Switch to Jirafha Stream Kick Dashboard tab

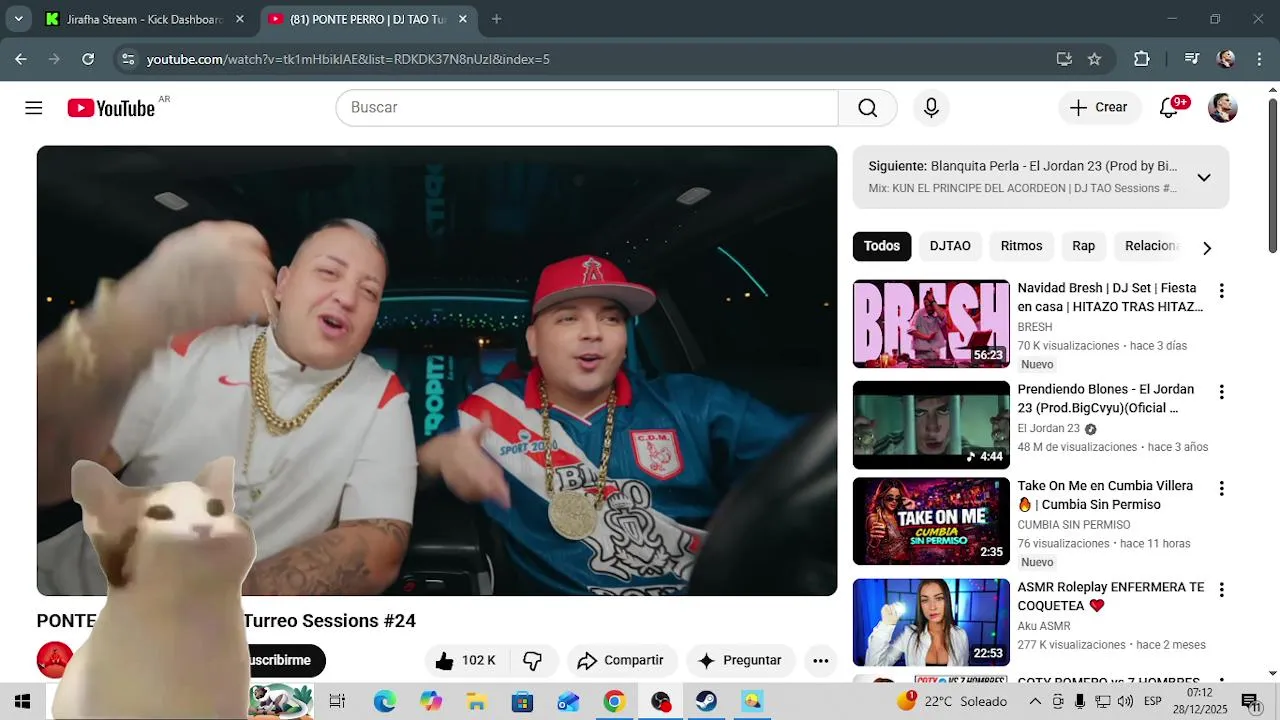point(145,19)
